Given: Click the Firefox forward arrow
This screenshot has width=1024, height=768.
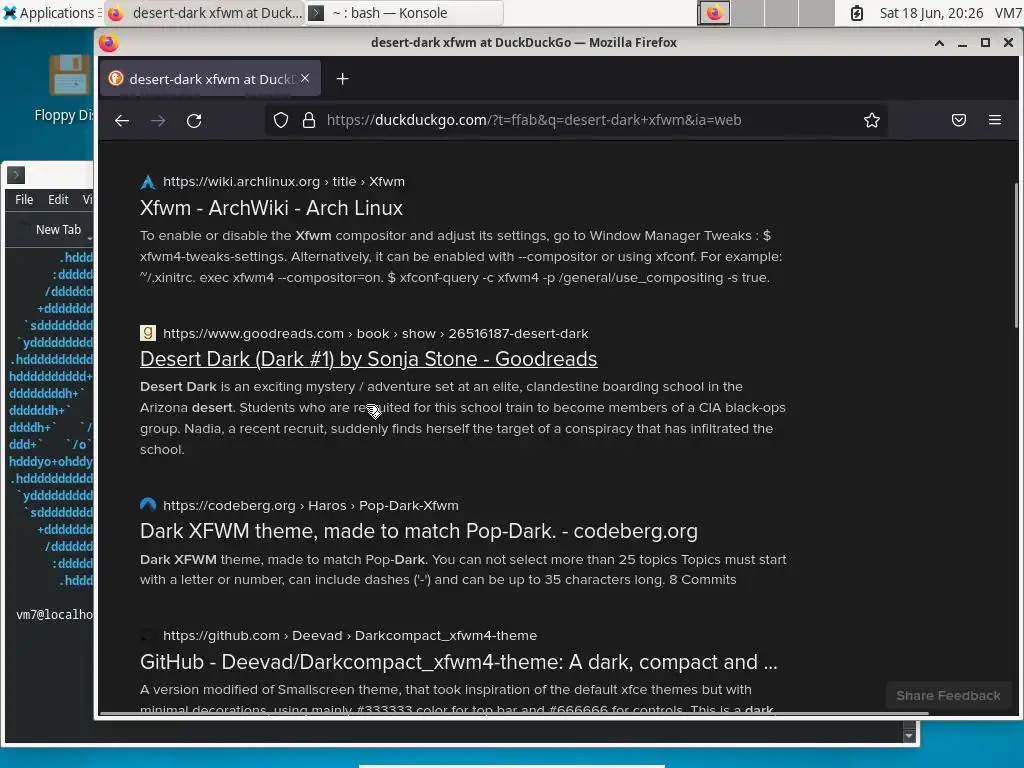Looking at the screenshot, I should (x=158, y=121).
